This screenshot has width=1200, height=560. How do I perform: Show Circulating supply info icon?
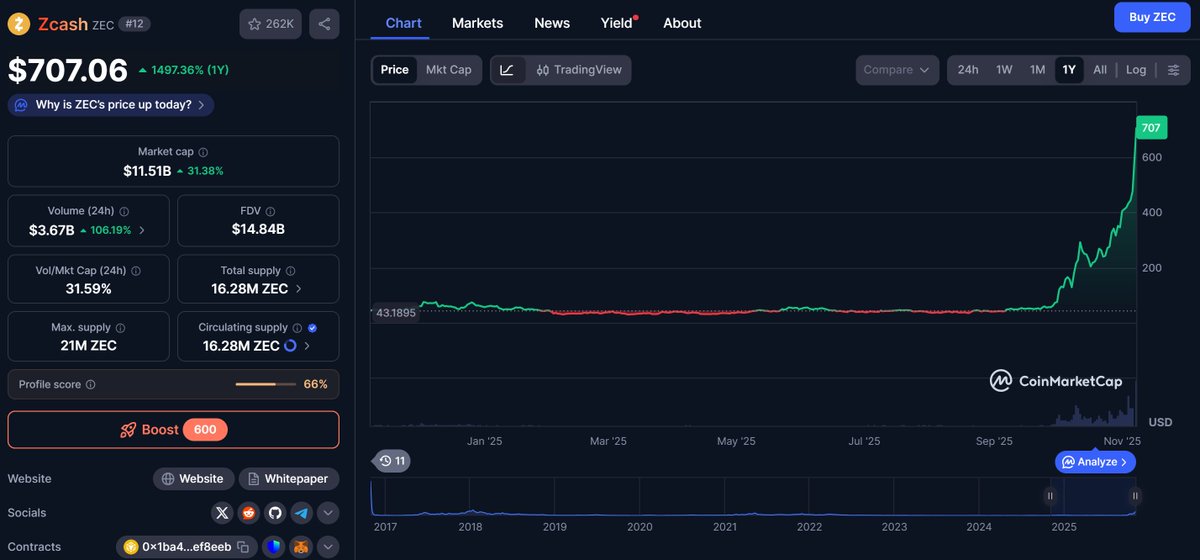coord(297,328)
